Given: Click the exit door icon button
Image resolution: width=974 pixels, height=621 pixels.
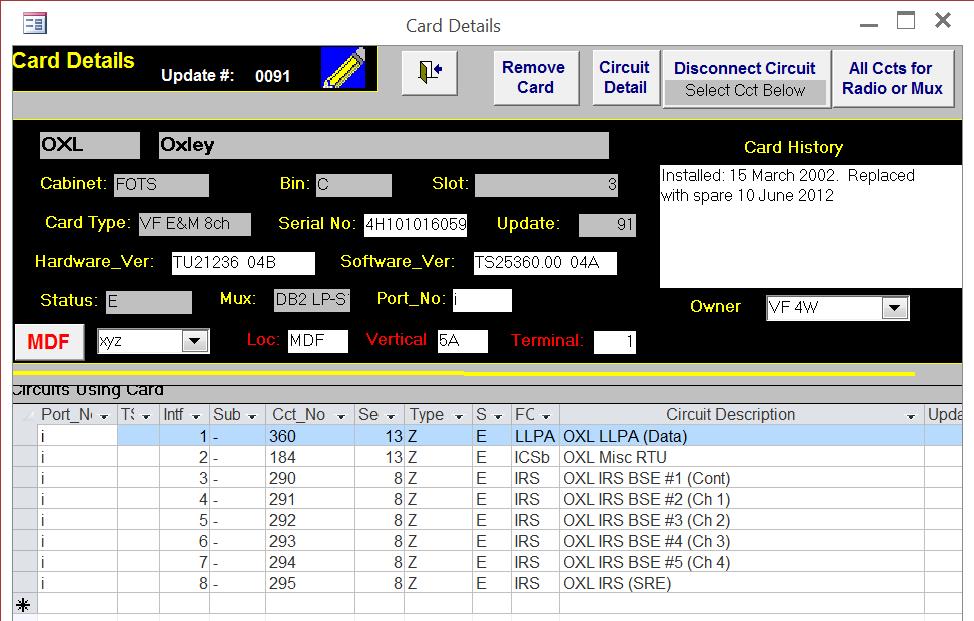Looking at the screenshot, I should pyautogui.click(x=429, y=73).
